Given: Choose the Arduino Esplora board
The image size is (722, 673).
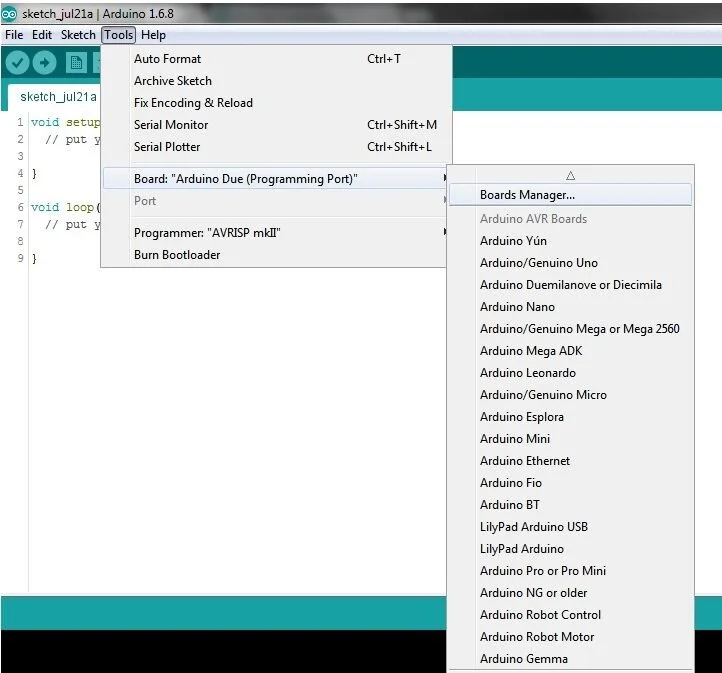Looking at the screenshot, I should tap(570, 417).
